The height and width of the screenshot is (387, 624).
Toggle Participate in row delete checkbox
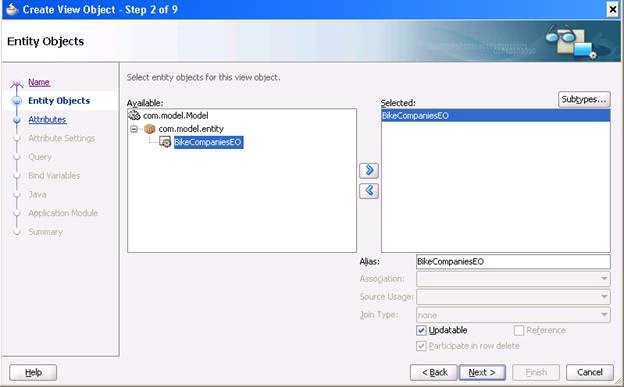pos(421,346)
